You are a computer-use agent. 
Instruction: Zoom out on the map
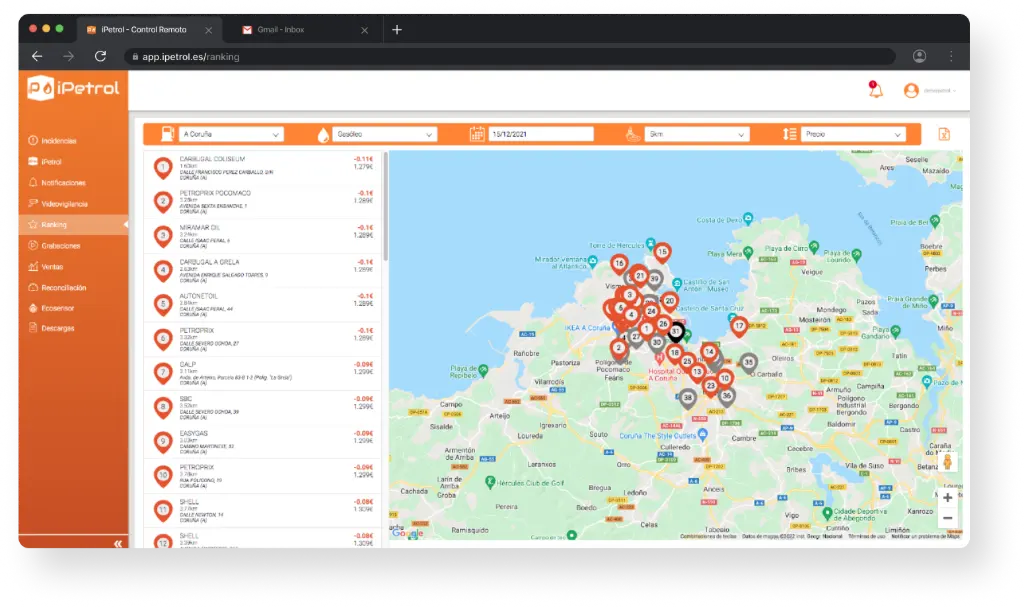coord(947,518)
